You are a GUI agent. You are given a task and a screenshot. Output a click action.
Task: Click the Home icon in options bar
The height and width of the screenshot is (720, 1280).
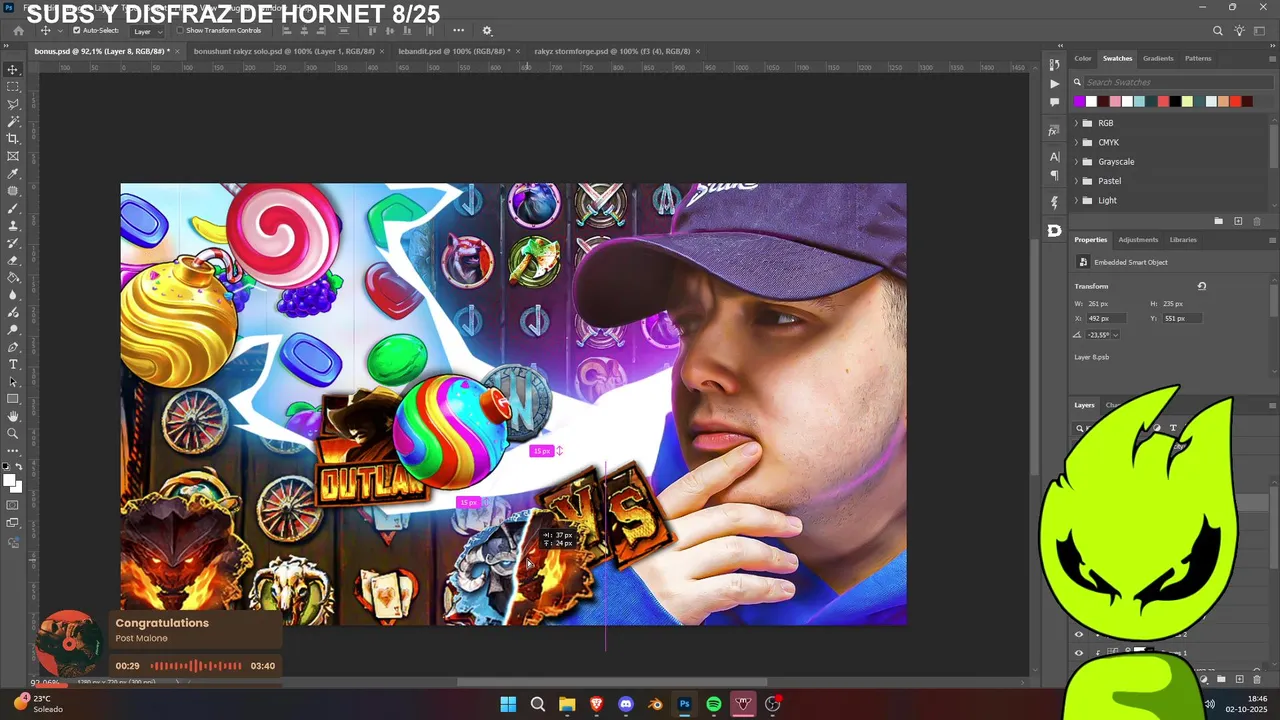pos(18,31)
